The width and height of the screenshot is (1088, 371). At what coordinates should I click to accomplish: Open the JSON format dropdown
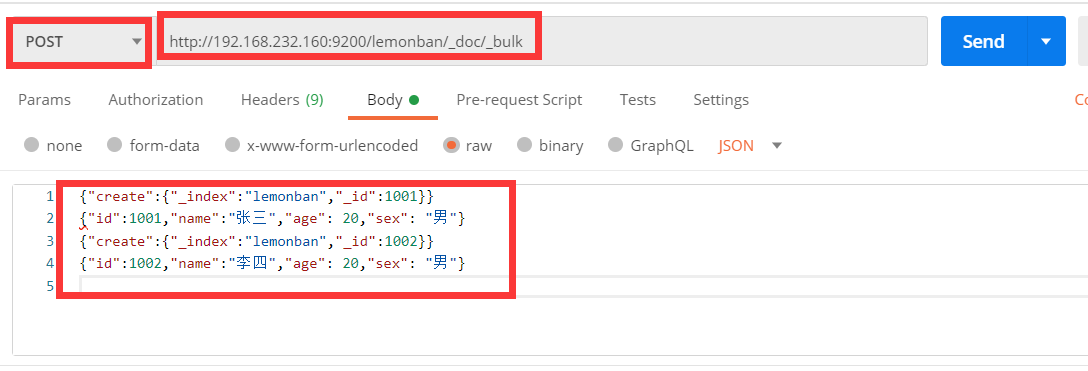[x=750, y=146]
